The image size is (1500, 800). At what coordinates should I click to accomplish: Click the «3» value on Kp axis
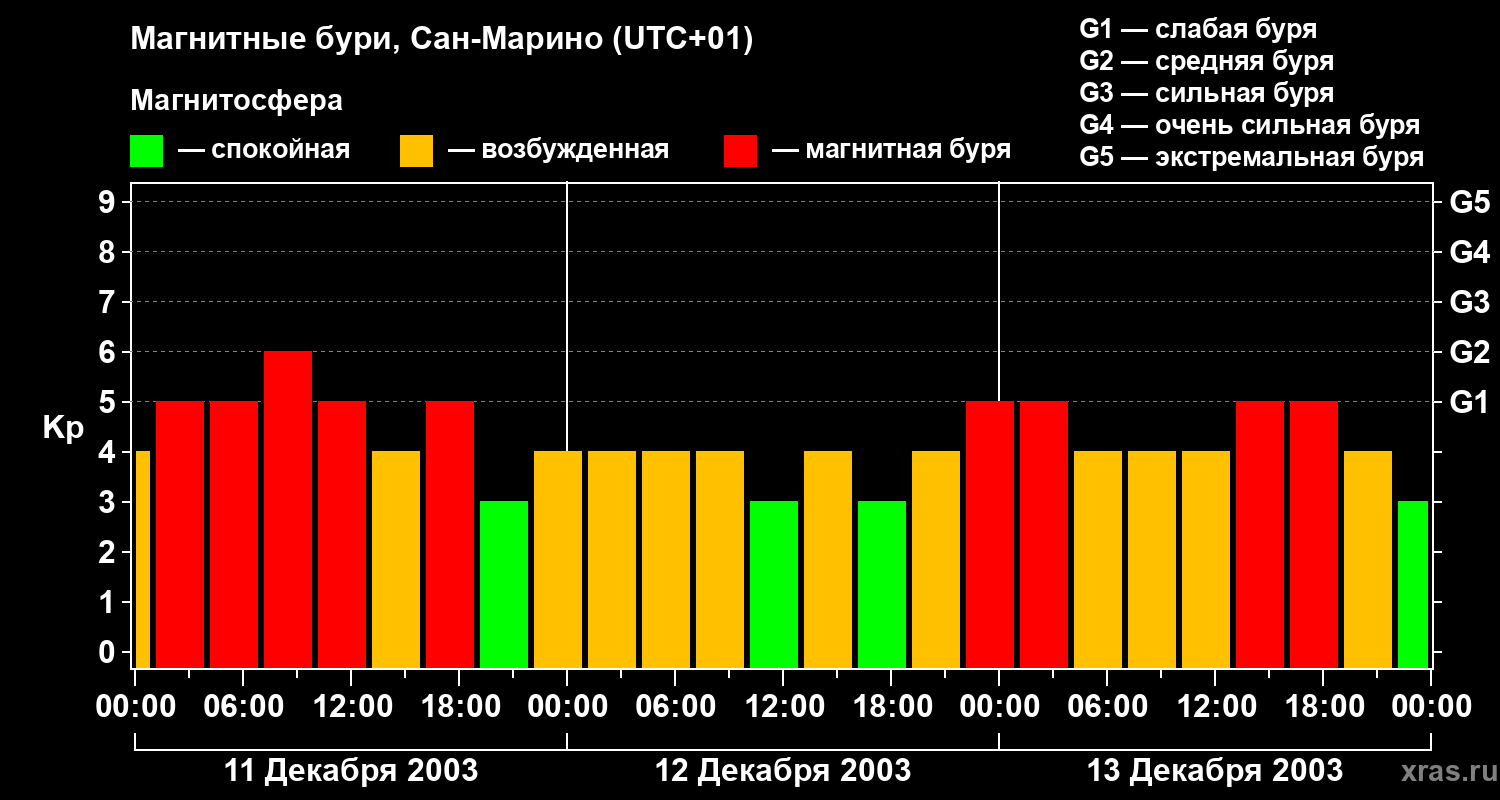[x=109, y=502]
